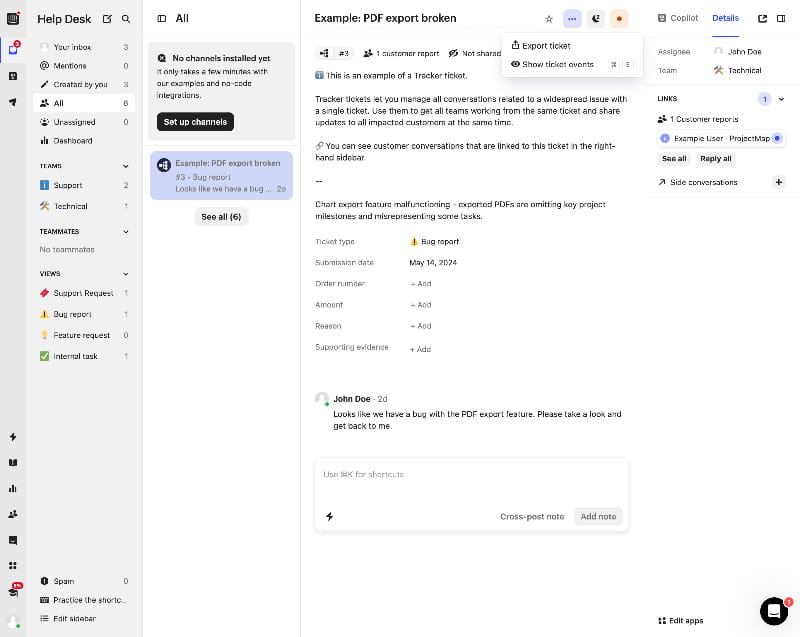
Task: Click the tracker ticket type icon near #3
Action: [324, 53]
